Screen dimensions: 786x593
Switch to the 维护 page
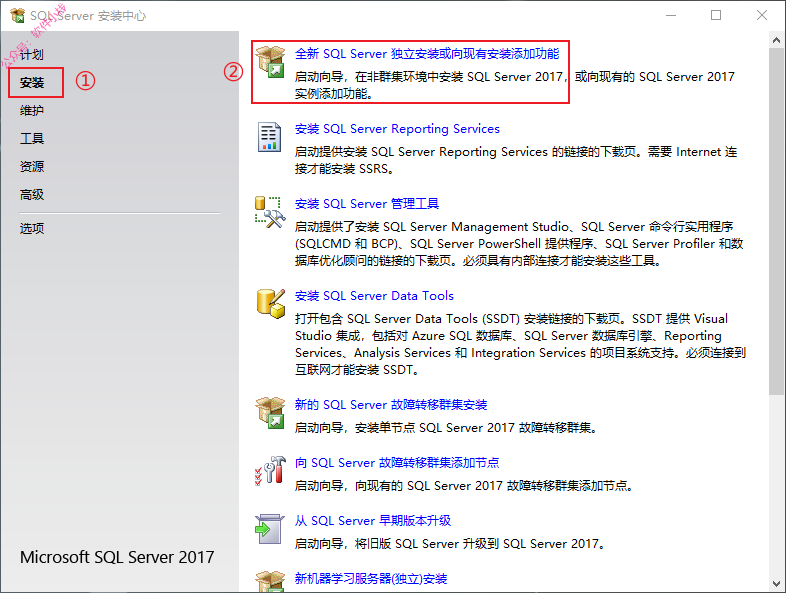(32, 110)
